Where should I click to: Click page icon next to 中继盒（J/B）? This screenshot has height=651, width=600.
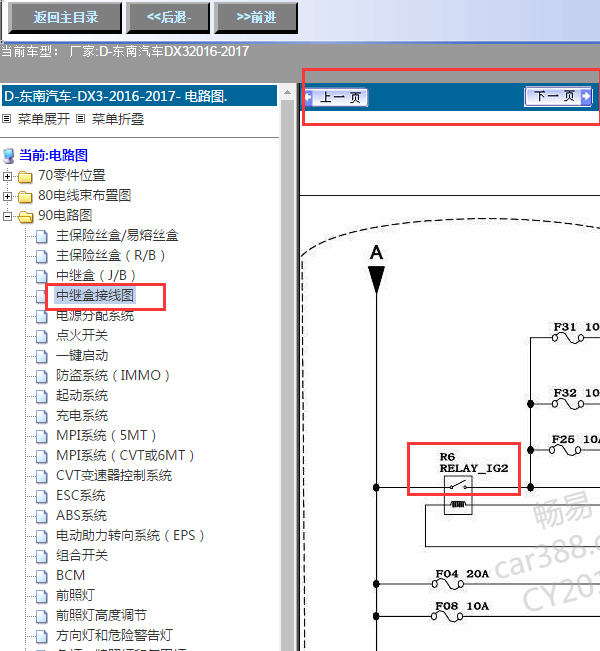pyautogui.click(x=42, y=276)
